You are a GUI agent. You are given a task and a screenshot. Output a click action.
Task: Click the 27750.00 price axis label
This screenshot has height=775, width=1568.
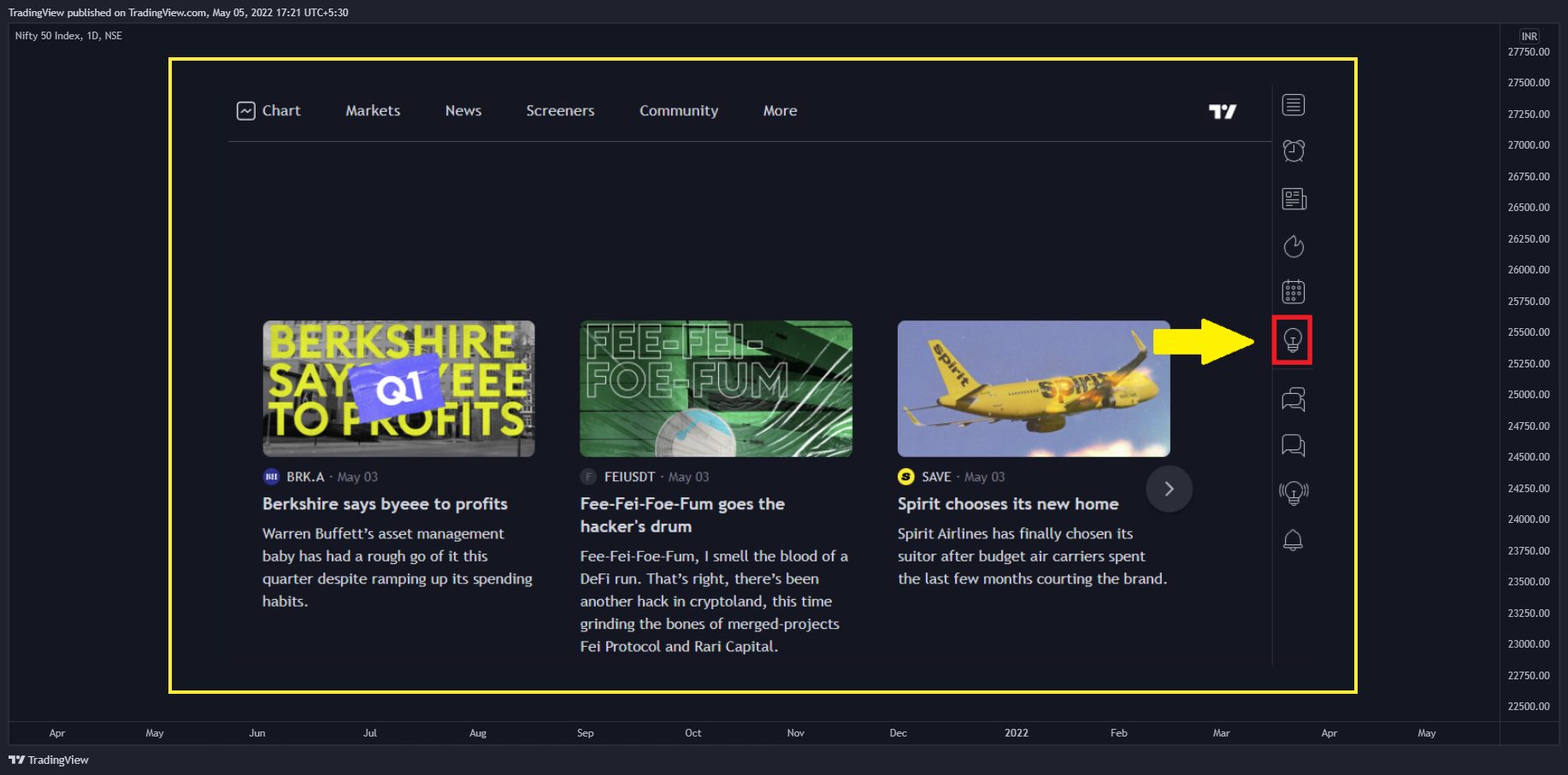(1529, 52)
